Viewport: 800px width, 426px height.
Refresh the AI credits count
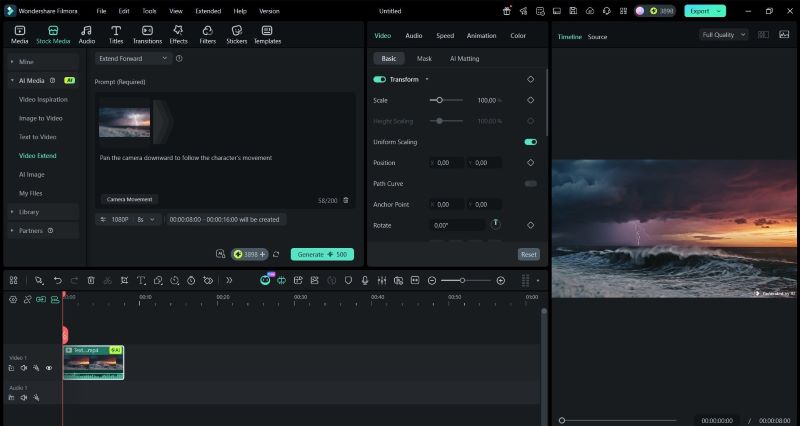coord(276,254)
